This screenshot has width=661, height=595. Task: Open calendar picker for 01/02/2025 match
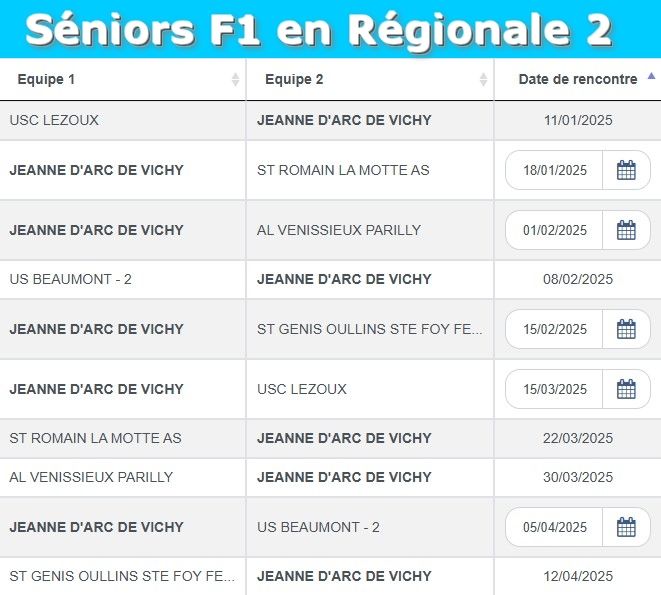(626, 230)
